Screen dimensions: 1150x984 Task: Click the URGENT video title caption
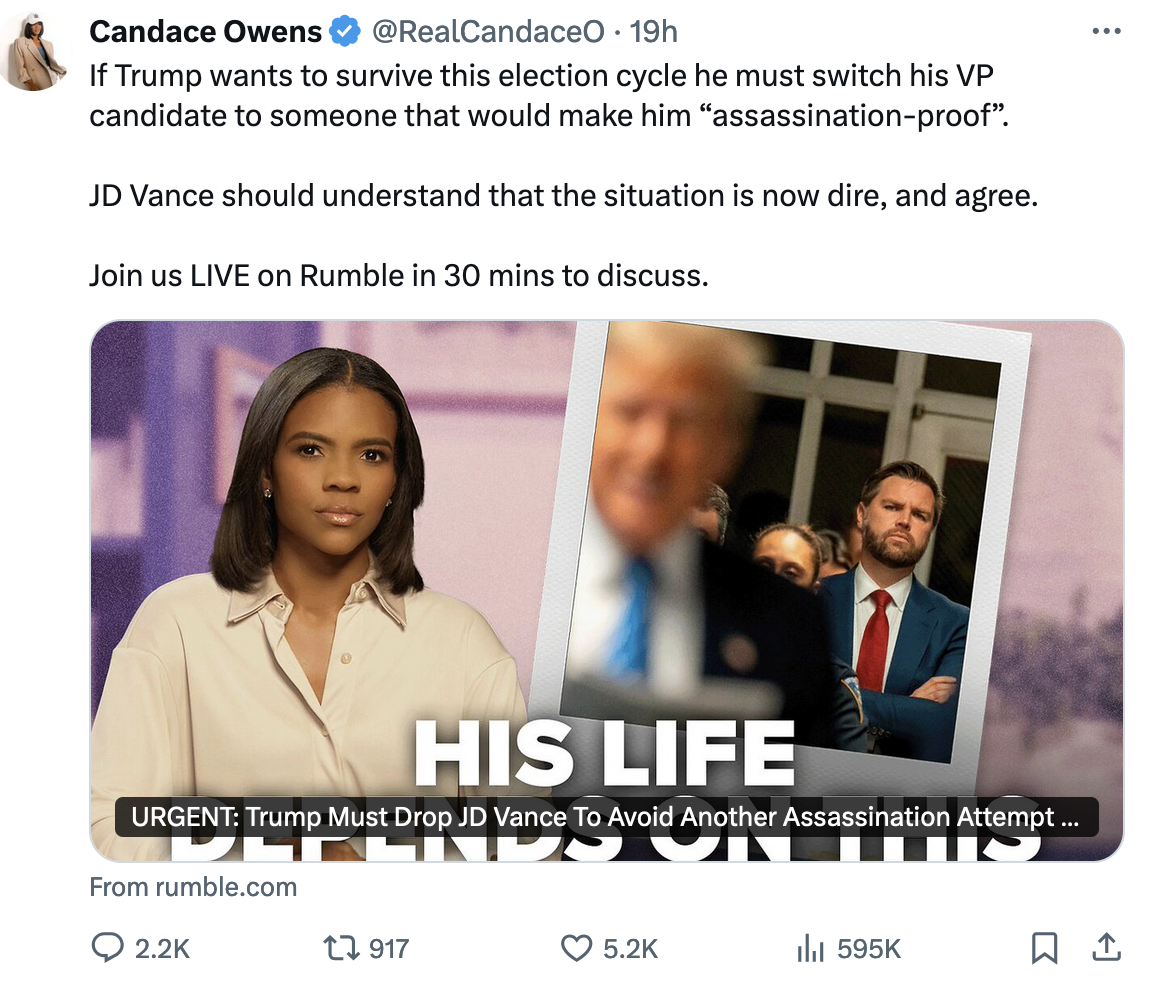coord(606,817)
